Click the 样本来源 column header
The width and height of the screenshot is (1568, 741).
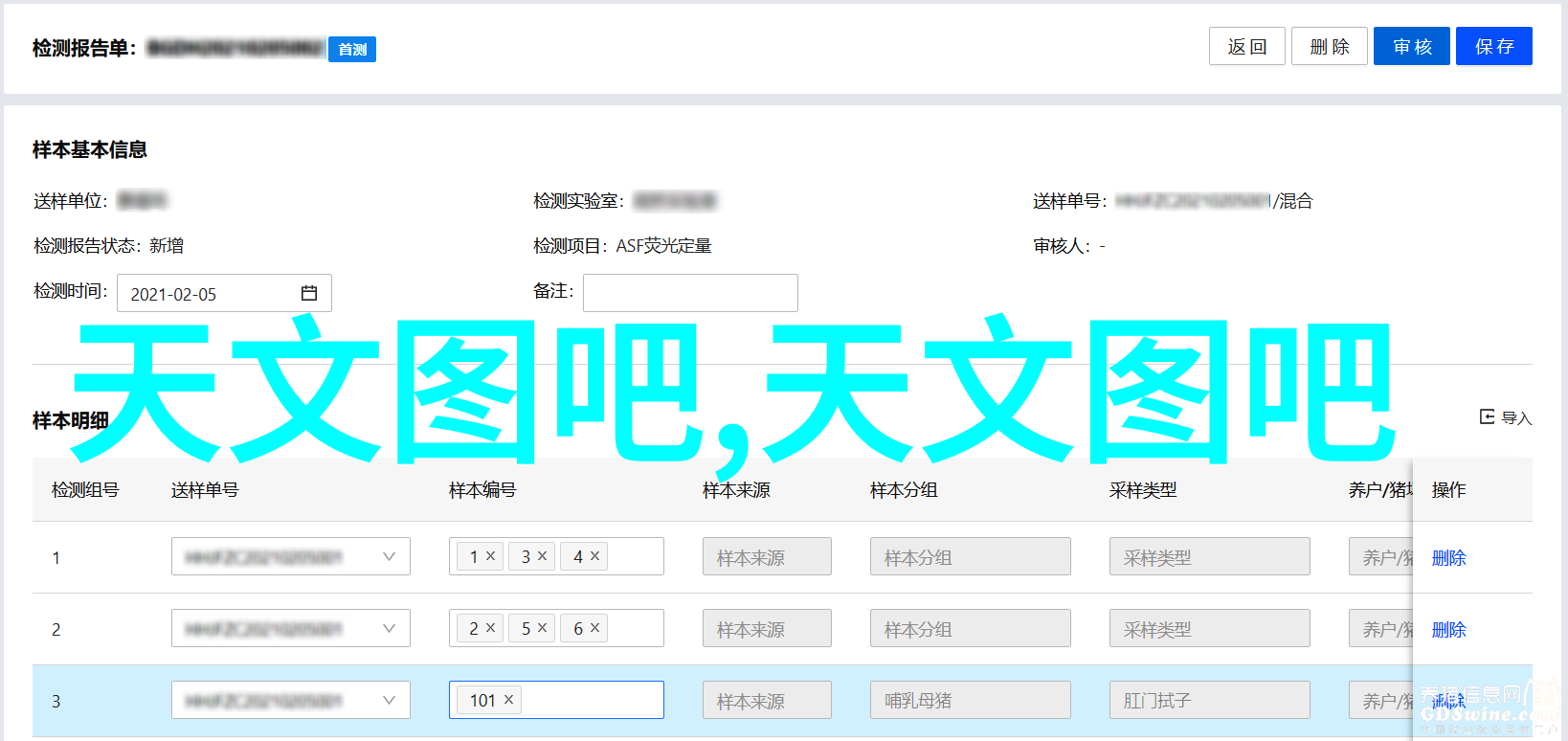[736, 489]
